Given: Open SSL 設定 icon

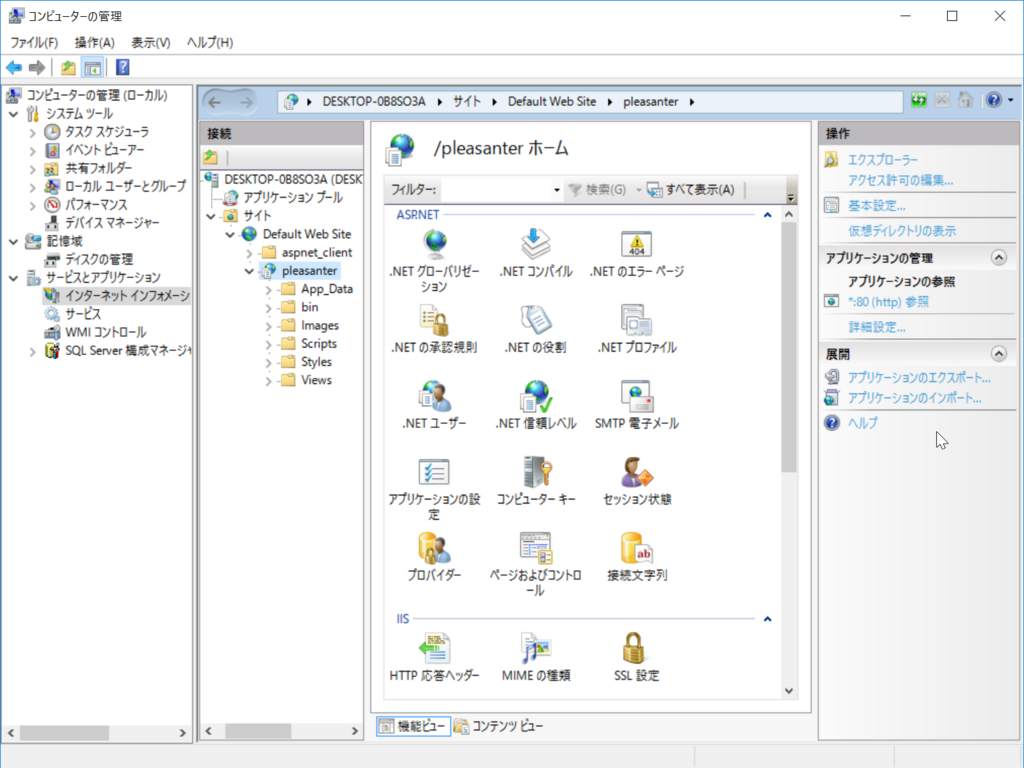Looking at the screenshot, I should tap(637, 657).
